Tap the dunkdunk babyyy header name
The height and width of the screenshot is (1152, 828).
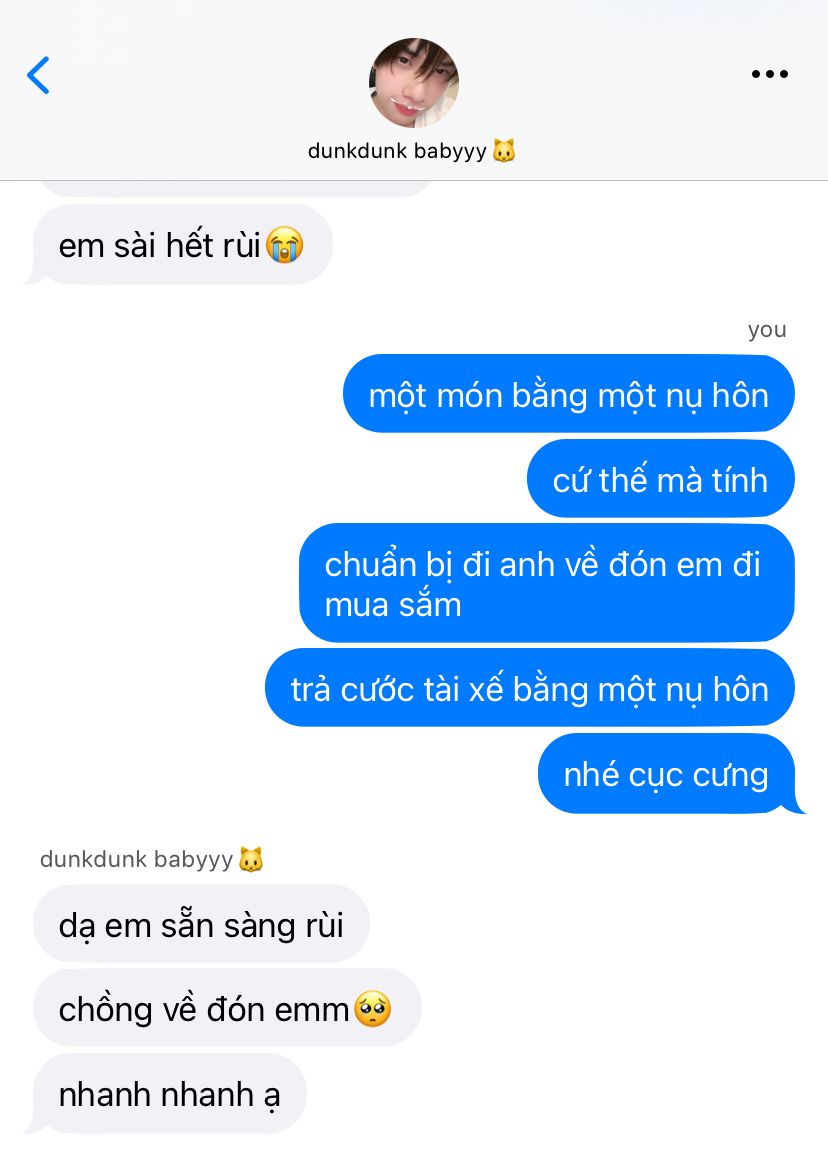(397, 151)
